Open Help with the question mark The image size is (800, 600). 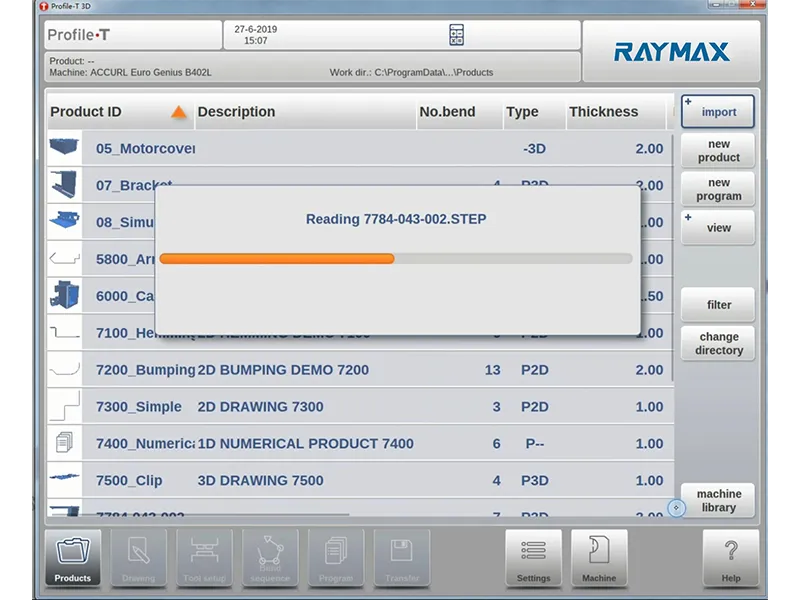731,558
